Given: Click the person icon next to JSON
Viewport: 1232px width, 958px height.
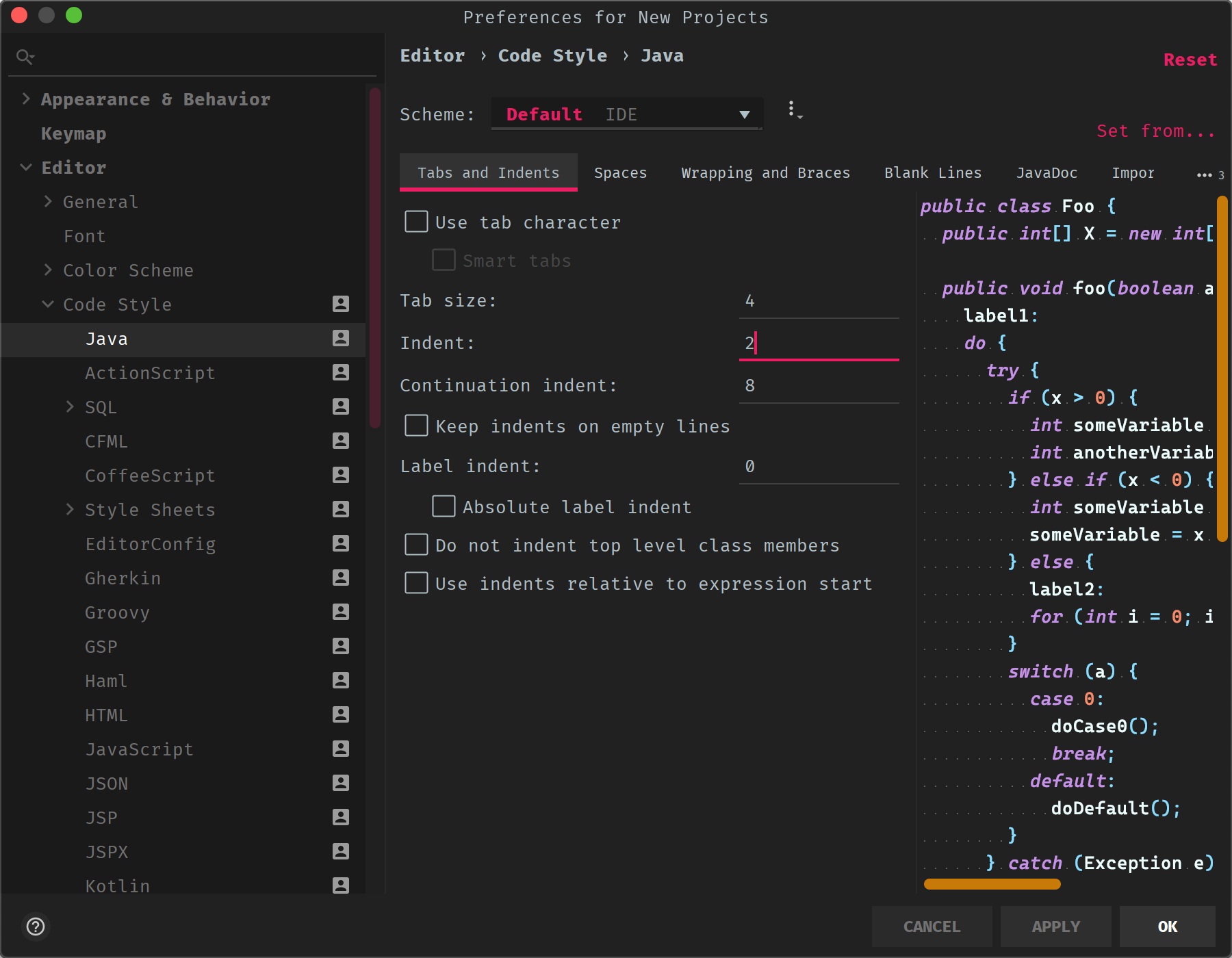Looking at the screenshot, I should pyautogui.click(x=342, y=783).
